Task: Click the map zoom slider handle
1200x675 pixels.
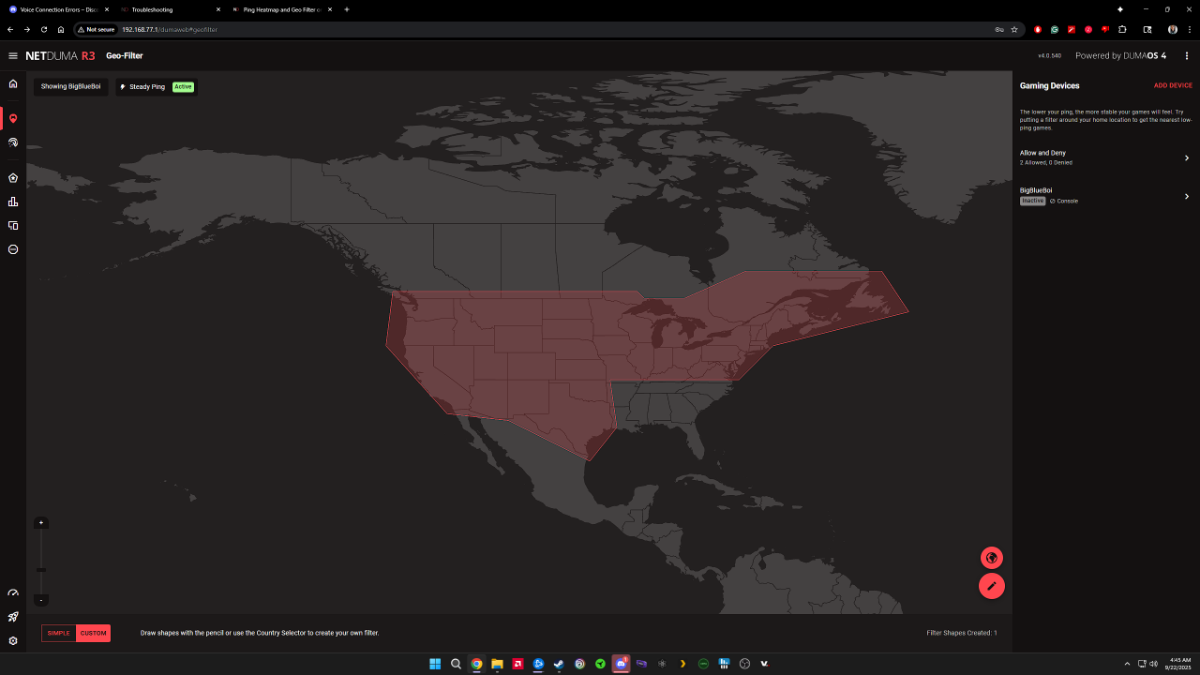Action: pyautogui.click(x=41, y=570)
